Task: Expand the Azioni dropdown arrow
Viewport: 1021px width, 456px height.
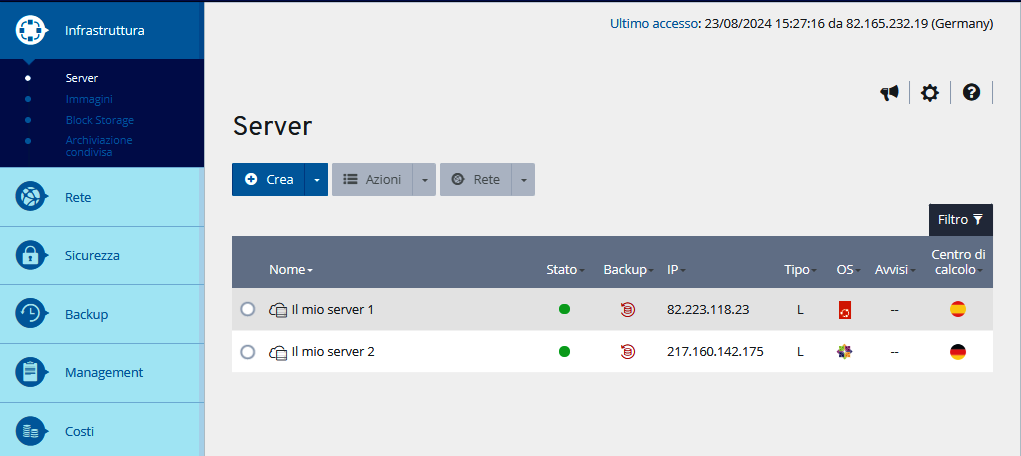Action: (x=424, y=180)
